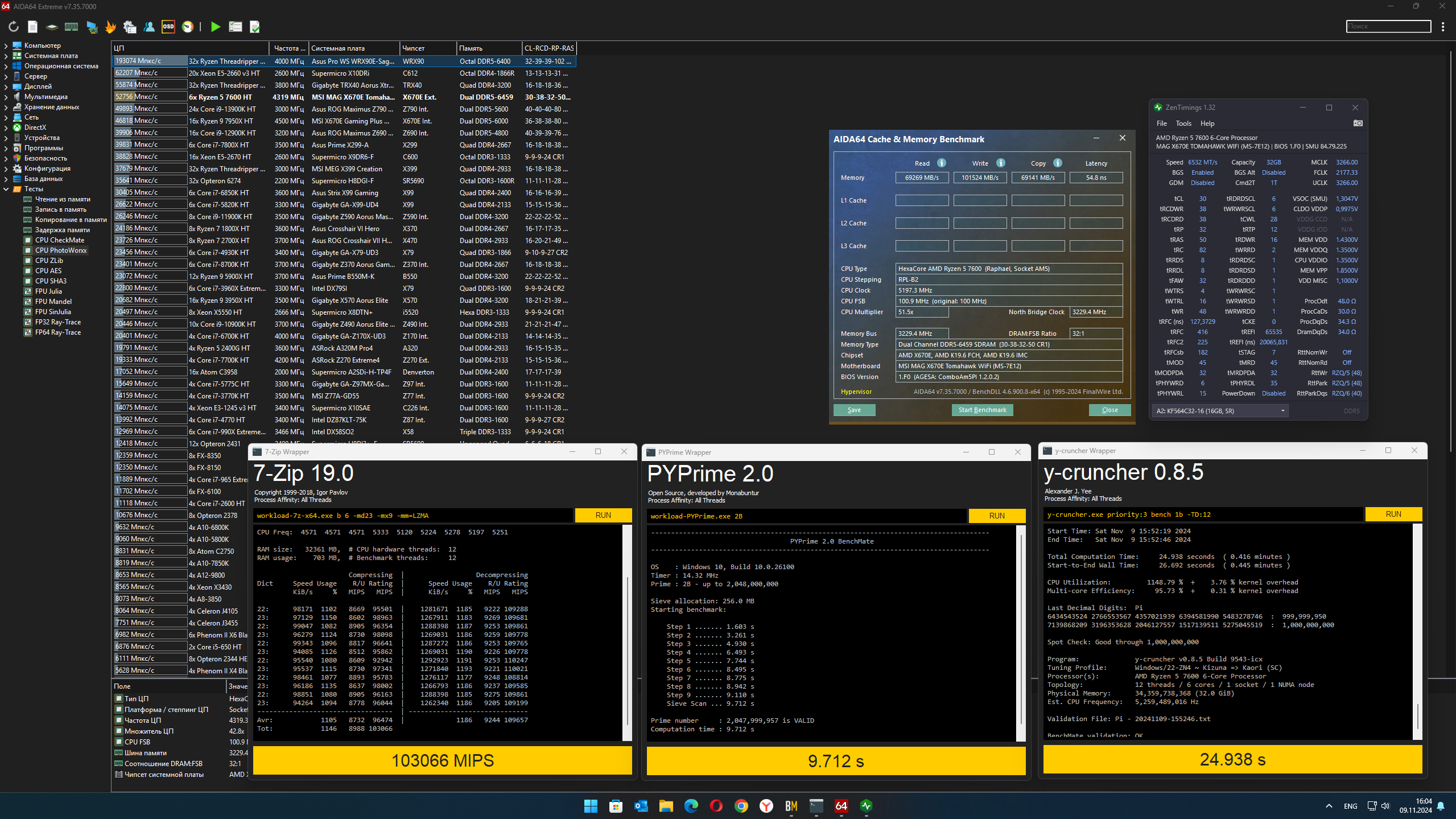1456x819 pixels.
Task: Expand the Системная плата tree node
Action: click(6, 56)
